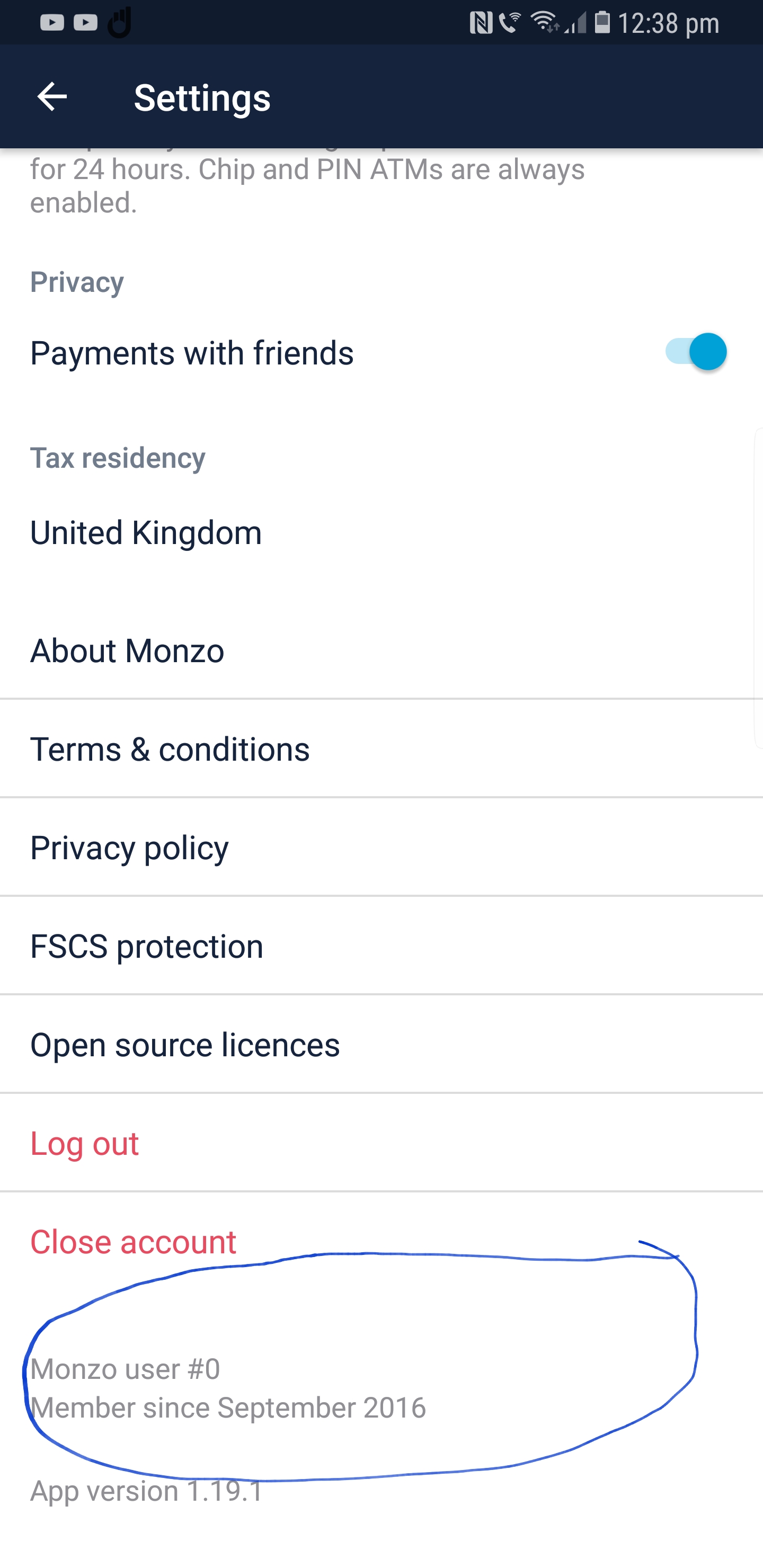Screen dimensions: 763x1568
Task: Open the Privacy policy entry
Action: point(381,848)
